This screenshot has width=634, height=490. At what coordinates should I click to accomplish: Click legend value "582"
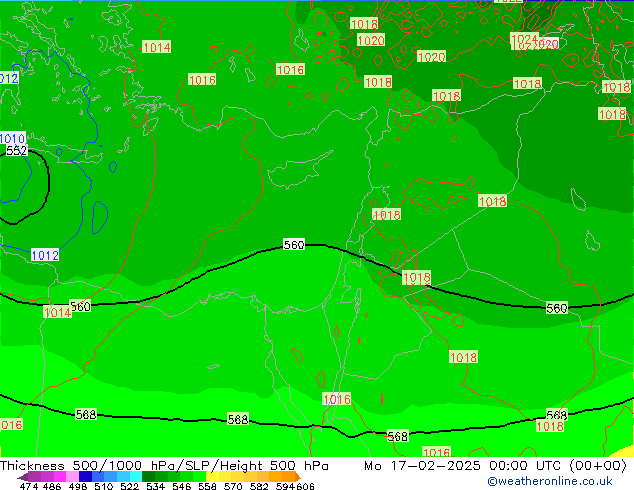(x=259, y=486)
